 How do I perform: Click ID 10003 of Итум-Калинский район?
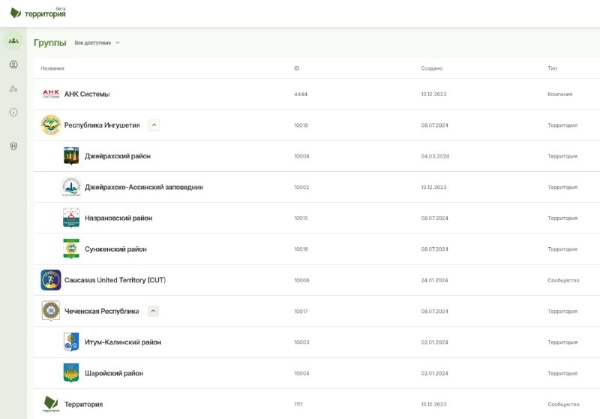click(302, 342)
